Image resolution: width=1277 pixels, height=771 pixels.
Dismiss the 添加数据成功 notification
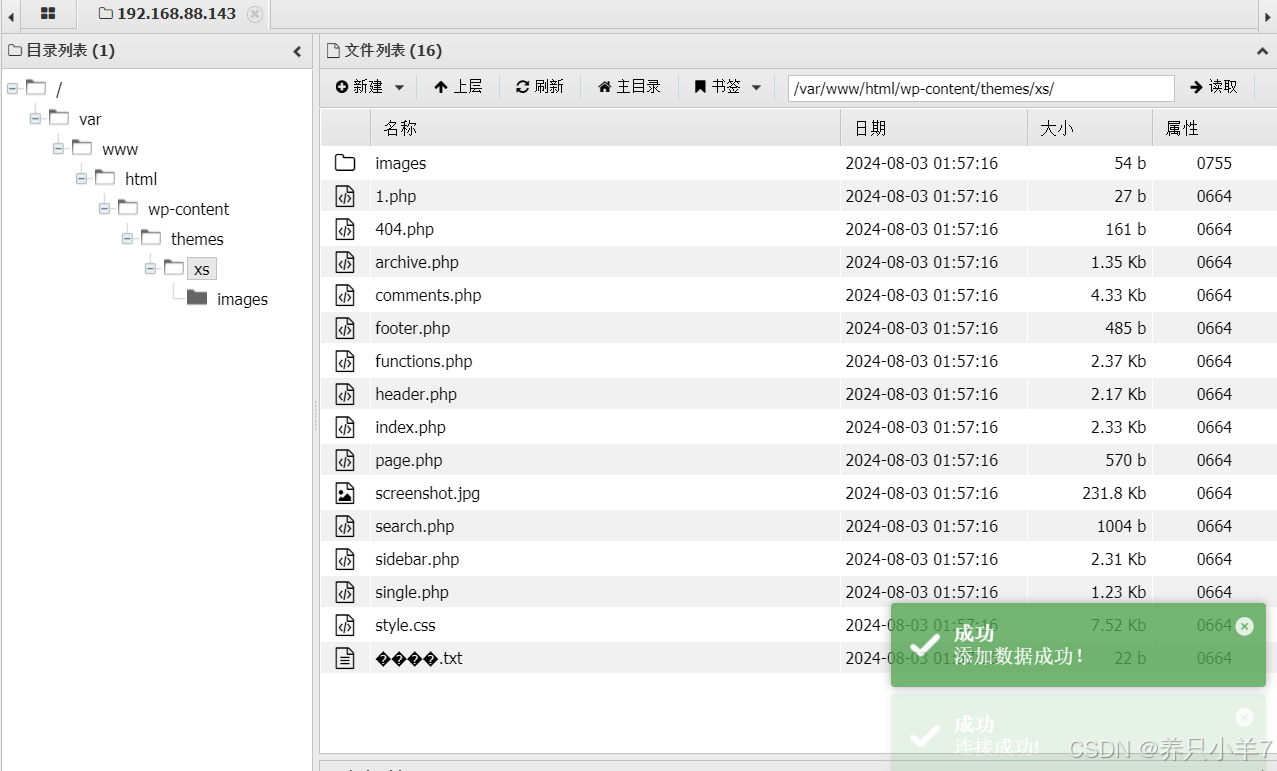[1244, 626]
